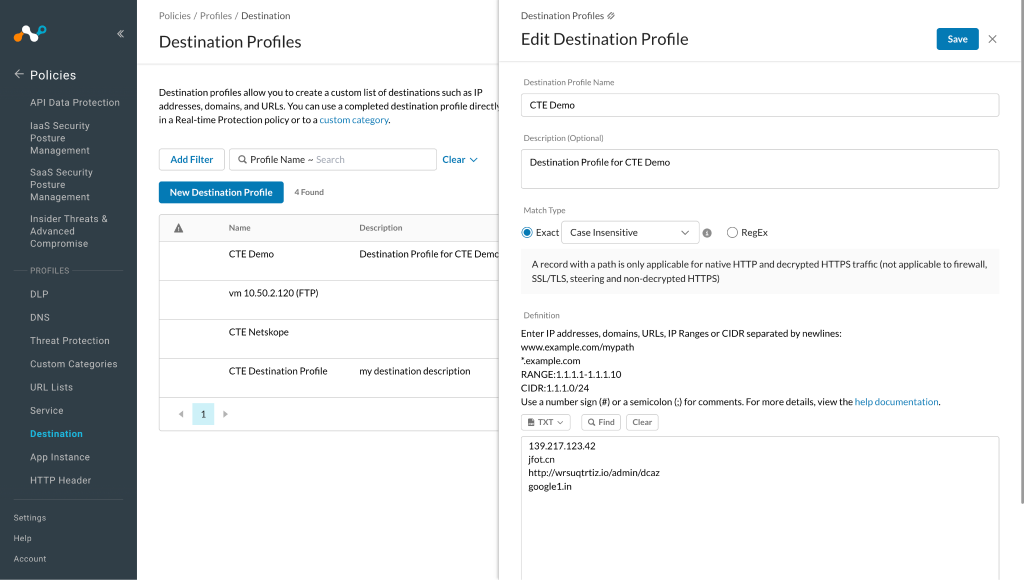Click the Name column header

[x=240, y=228]
